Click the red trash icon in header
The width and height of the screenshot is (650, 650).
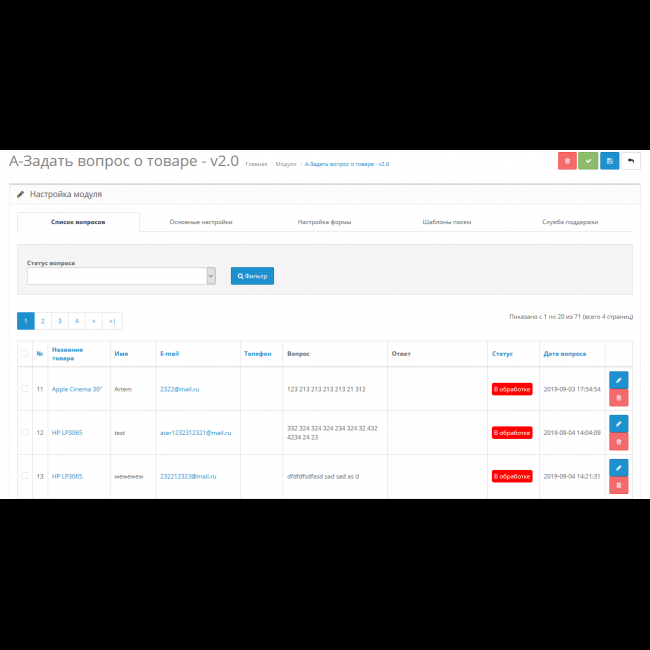pos(567,161)
